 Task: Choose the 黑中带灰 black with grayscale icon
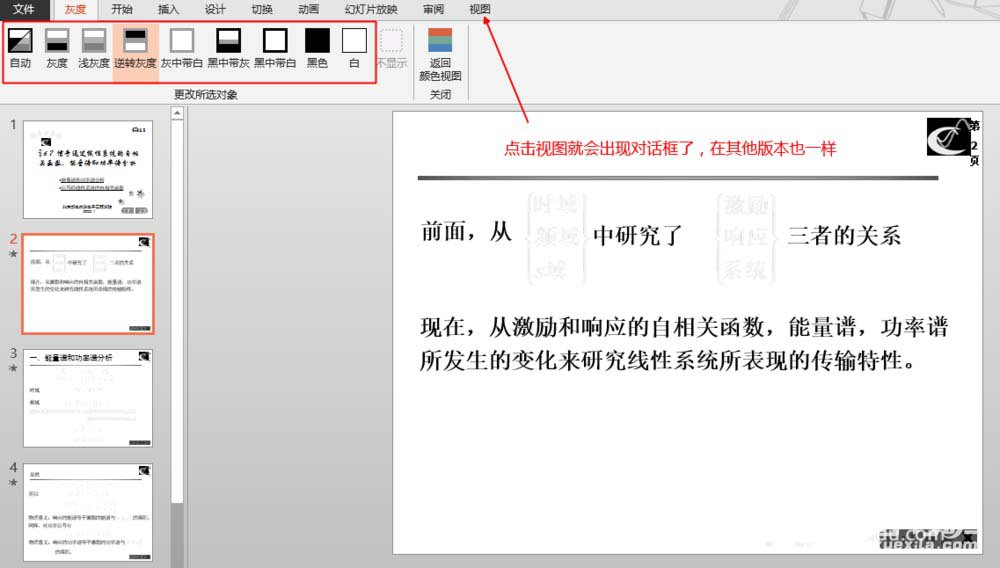[228, 47]
